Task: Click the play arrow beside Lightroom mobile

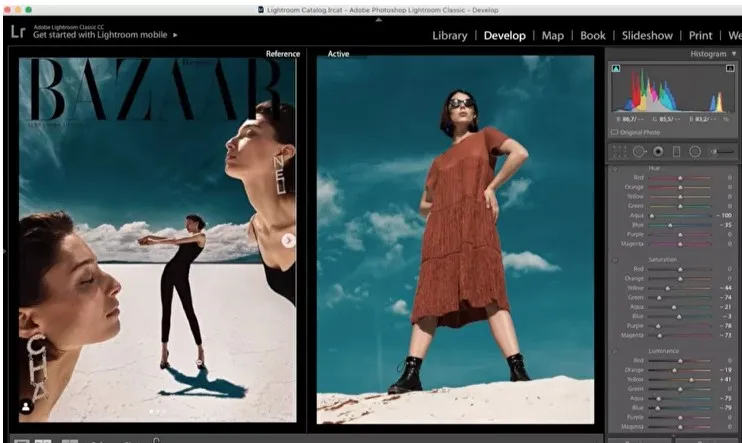Action: 175,35
